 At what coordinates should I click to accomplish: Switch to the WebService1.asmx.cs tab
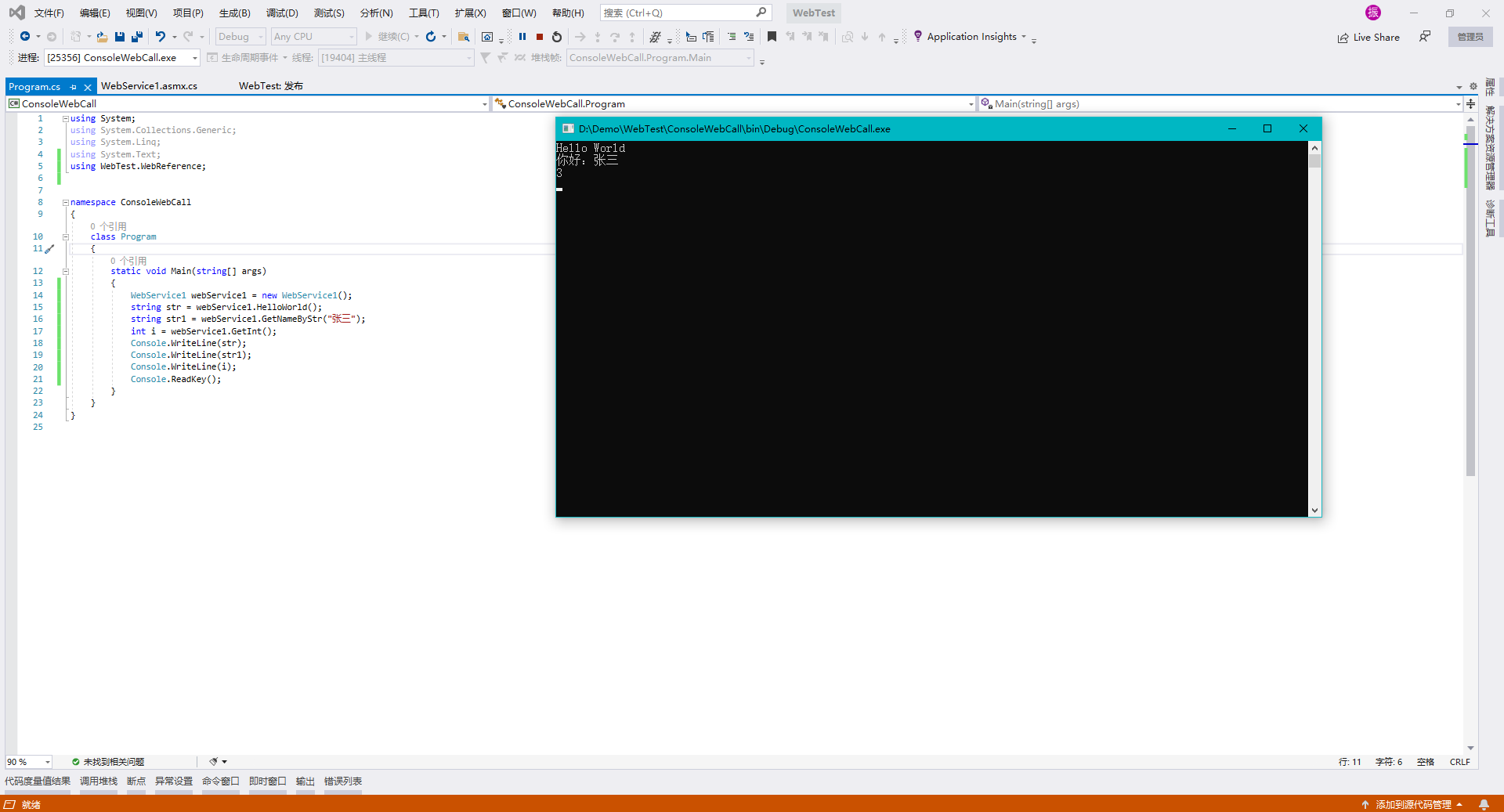149,86
